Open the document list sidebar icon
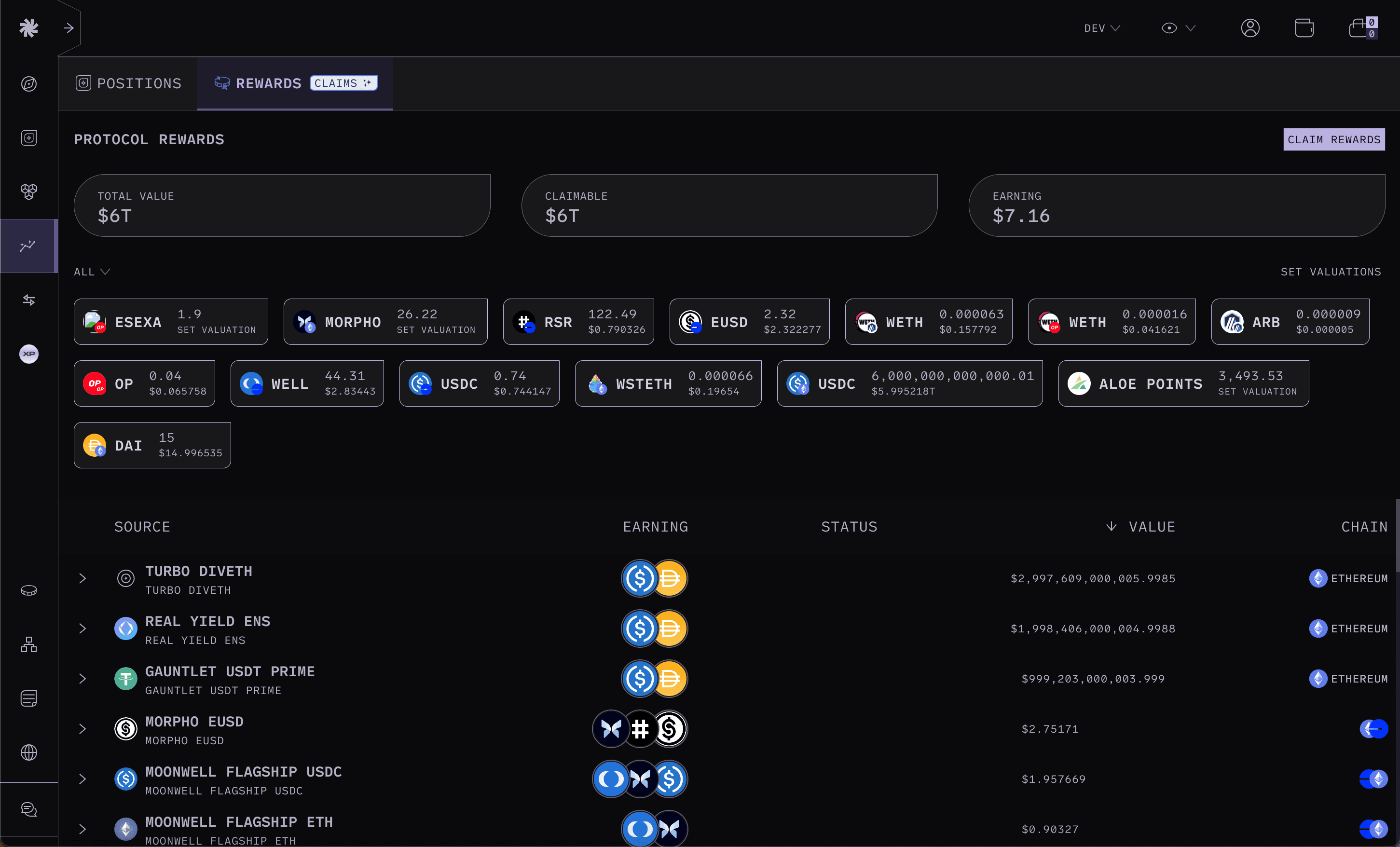Image resolution: width=1400 pixels, height=847 pixels. pyautogui.click(x=29, y=698)
